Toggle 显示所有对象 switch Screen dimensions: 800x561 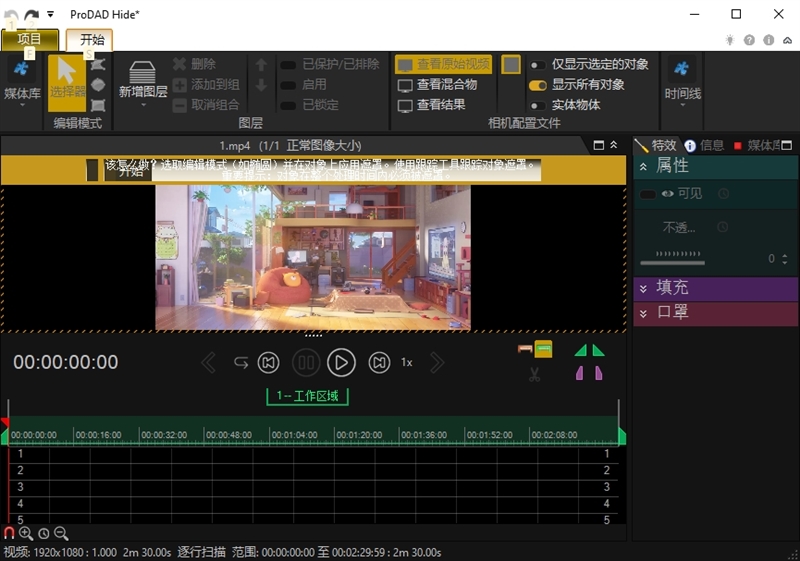(537, 85)
